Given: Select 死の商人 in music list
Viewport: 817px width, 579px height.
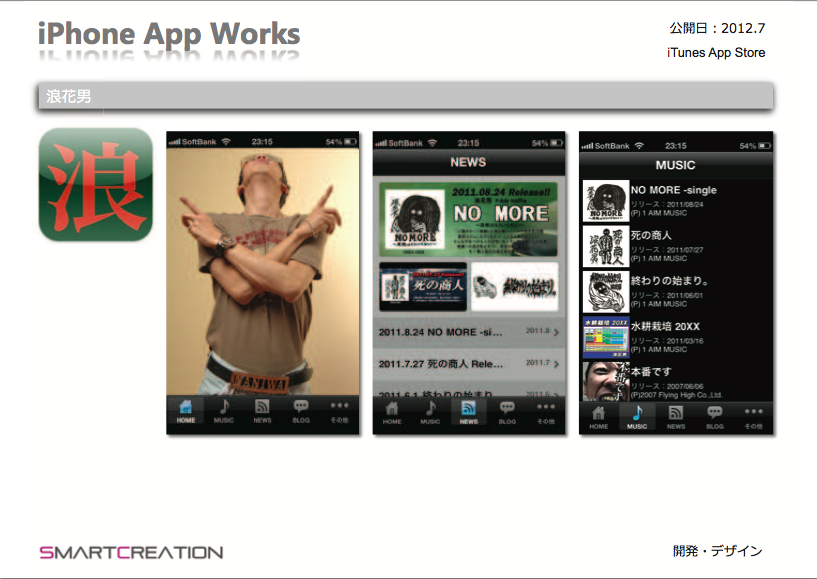Looking at the screenshot, I should (676, 246).
